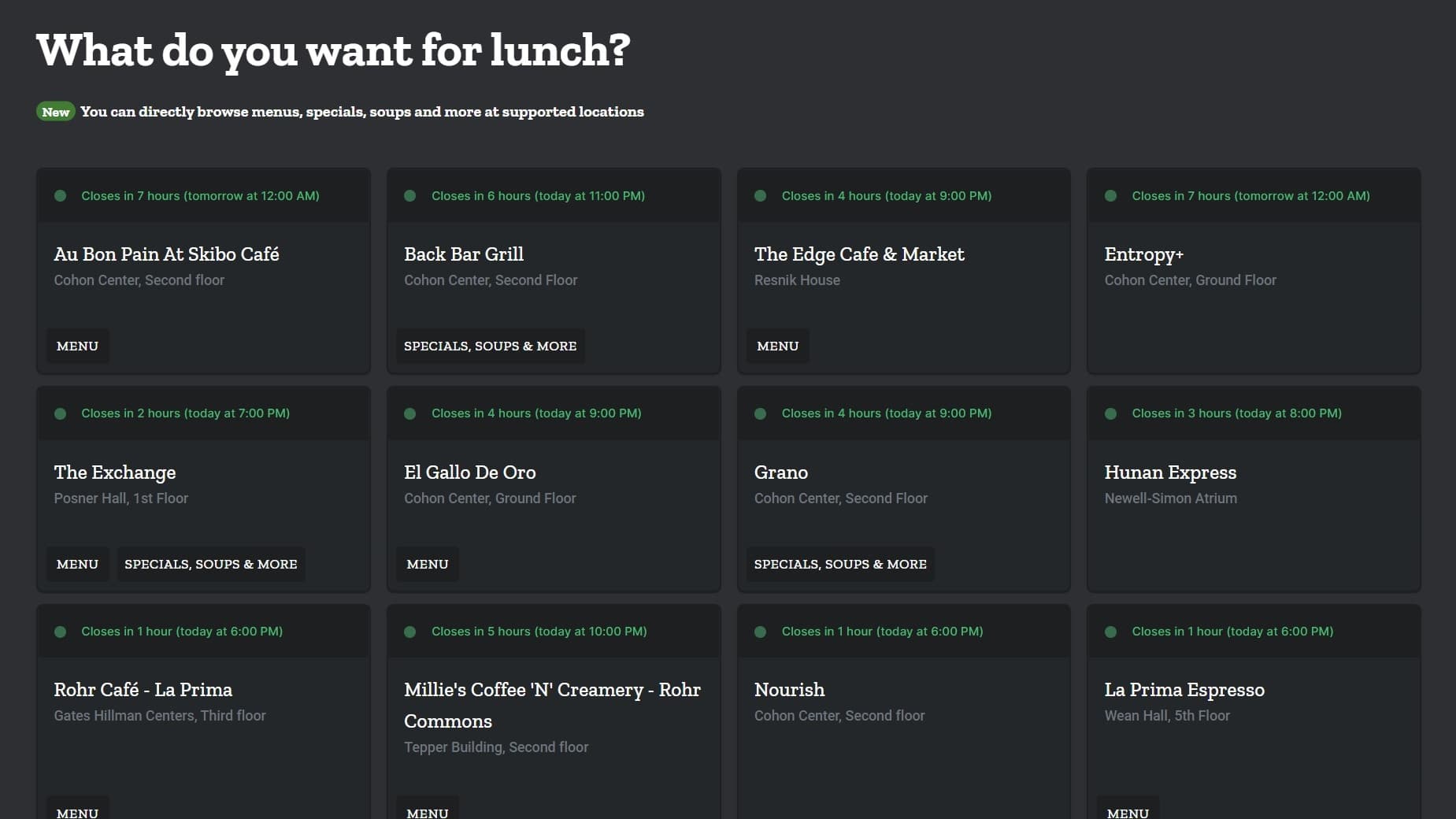Open Rohr Café - La Prima menu

point(77,810)
